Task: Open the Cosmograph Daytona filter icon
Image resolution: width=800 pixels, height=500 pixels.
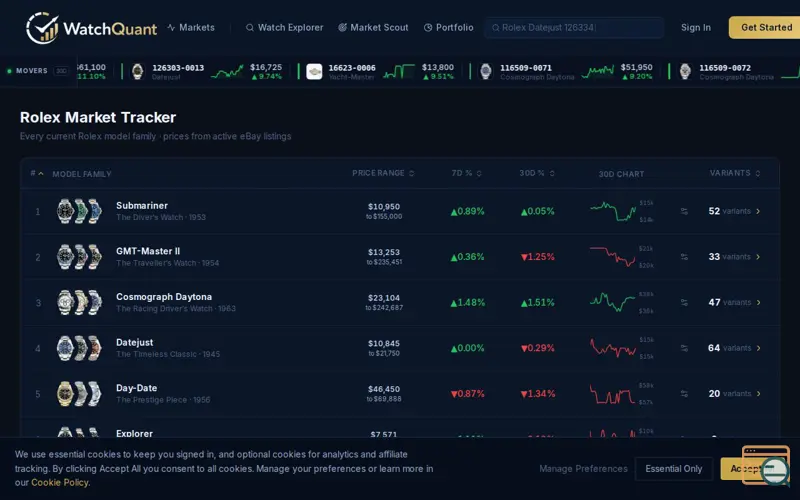Action: [684, 303]
